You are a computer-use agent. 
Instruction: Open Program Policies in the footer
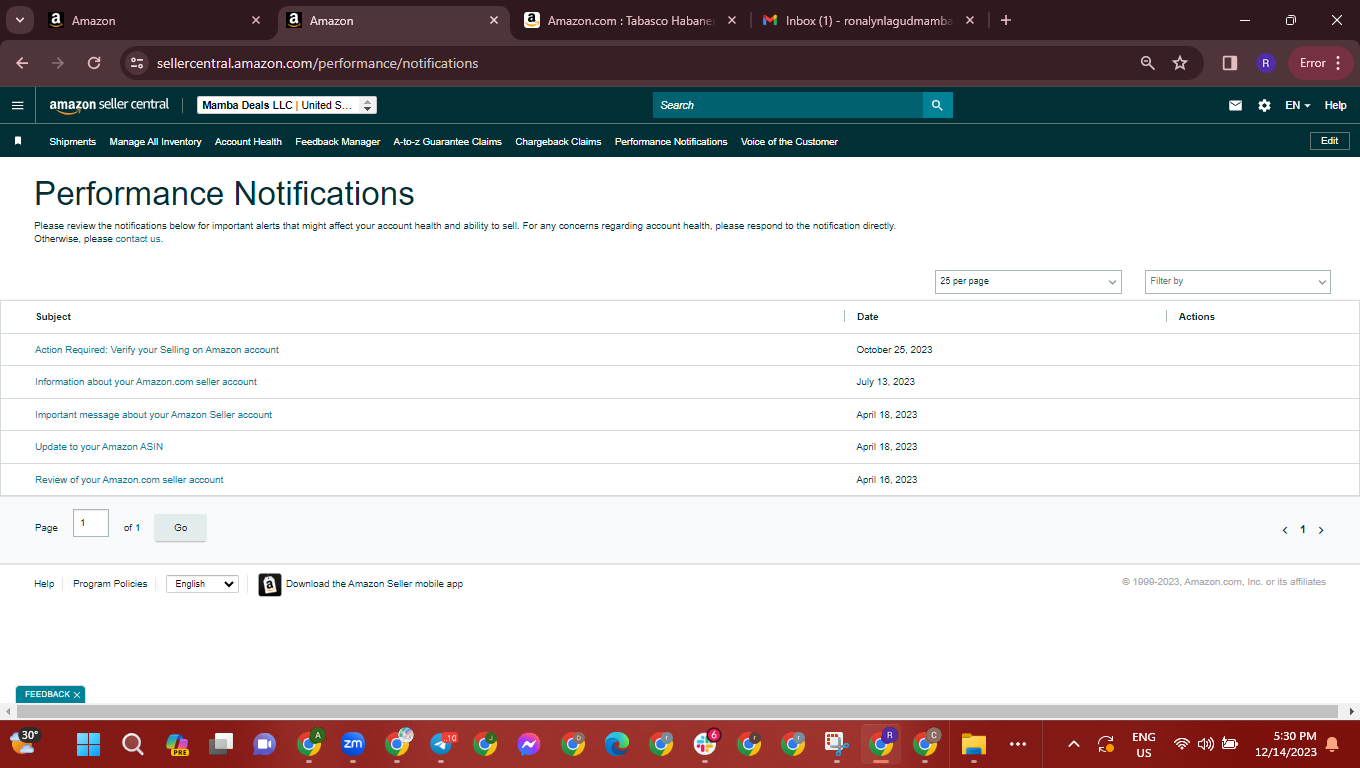pos(110,584)
